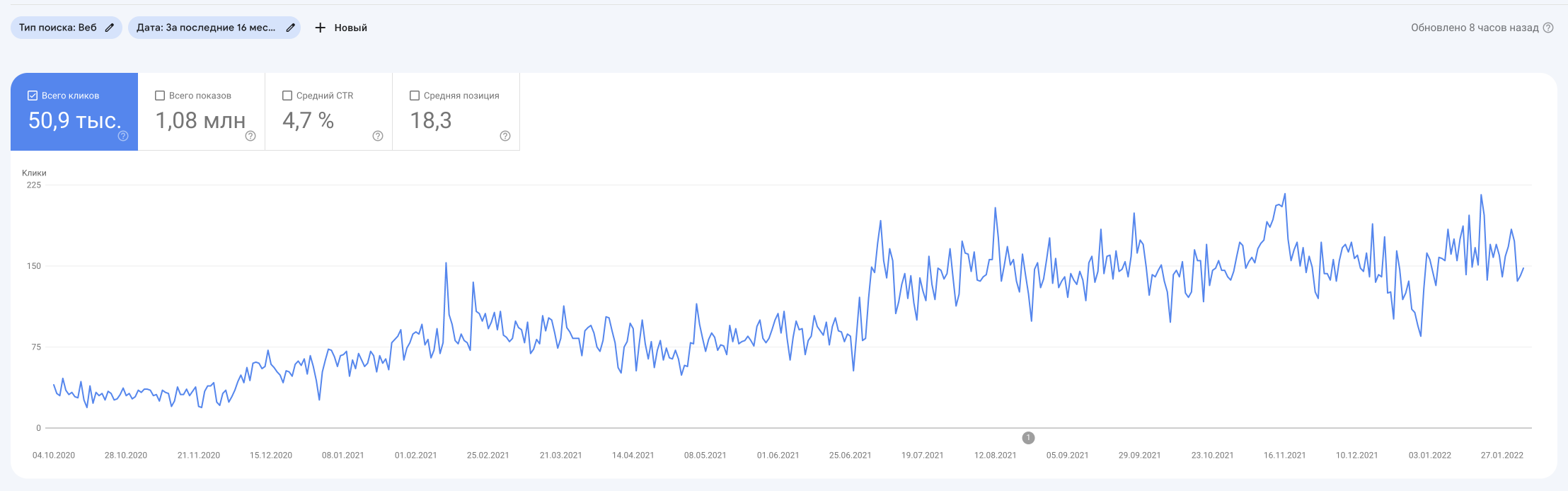The image size is (1568, 491).
Task: Click the pencil icon on the Тип поиска chip
Action: click(x=109, y=28)
